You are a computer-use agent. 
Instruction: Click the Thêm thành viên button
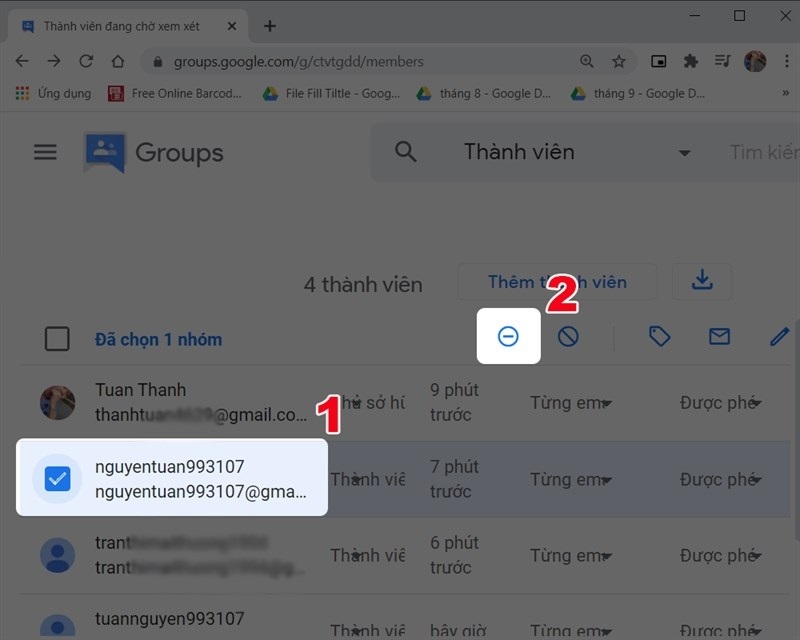click(557, 281)
